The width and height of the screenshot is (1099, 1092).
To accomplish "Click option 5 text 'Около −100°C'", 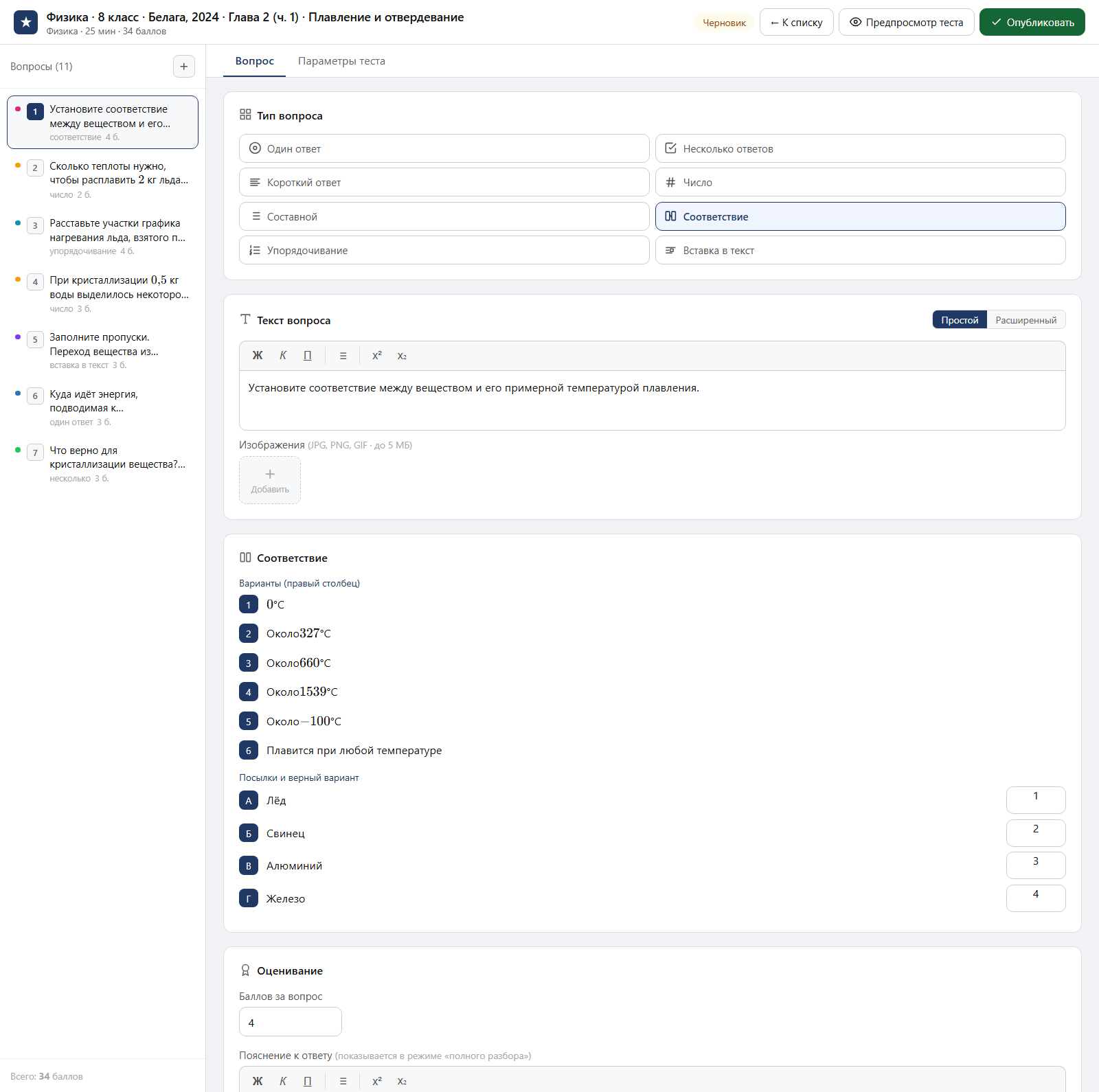I will pyautogui.click(x=304, y=721).
